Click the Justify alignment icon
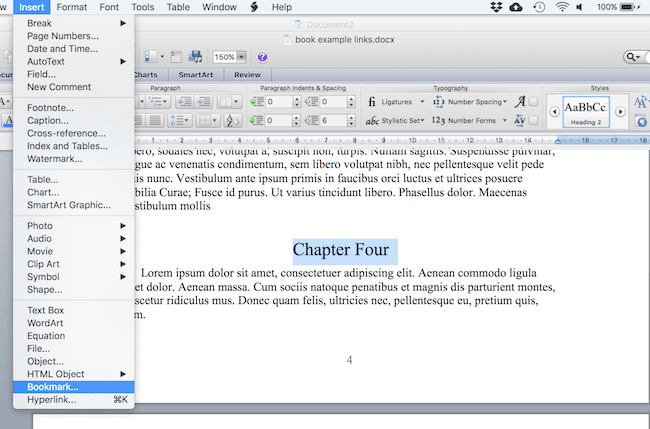This screenshot has height=429, width=650. coord(155,121)
